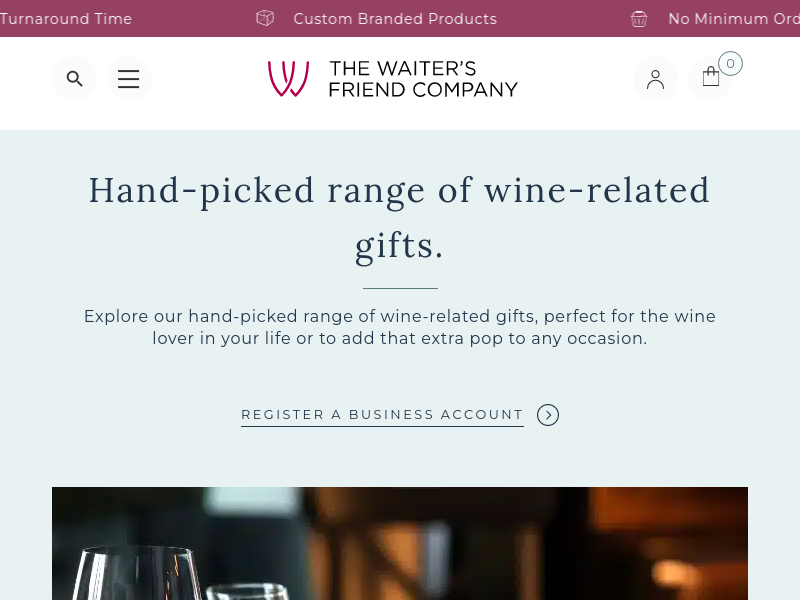Screen dimensions: 800x600
Task: Click the red W logo emblem
Action: [288, 79]
